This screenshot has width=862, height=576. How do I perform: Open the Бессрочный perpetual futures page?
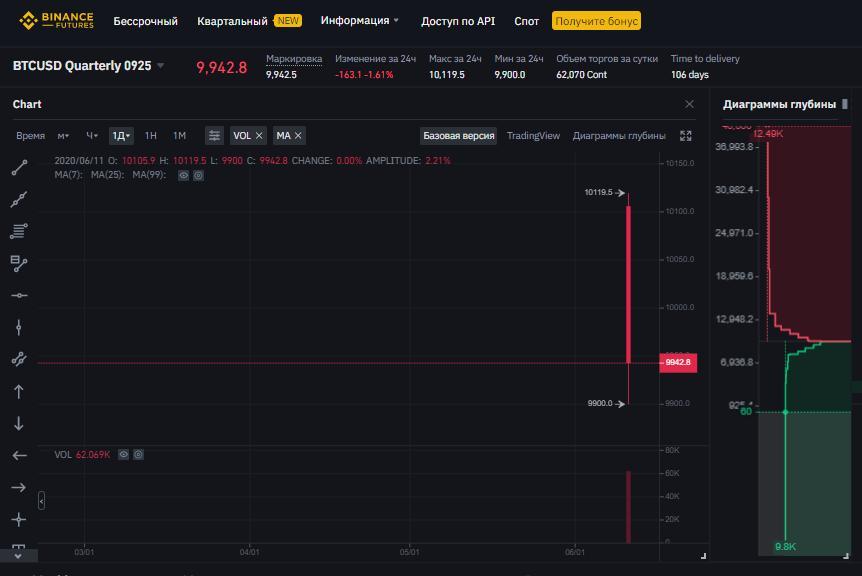click(x=146, y=21)
